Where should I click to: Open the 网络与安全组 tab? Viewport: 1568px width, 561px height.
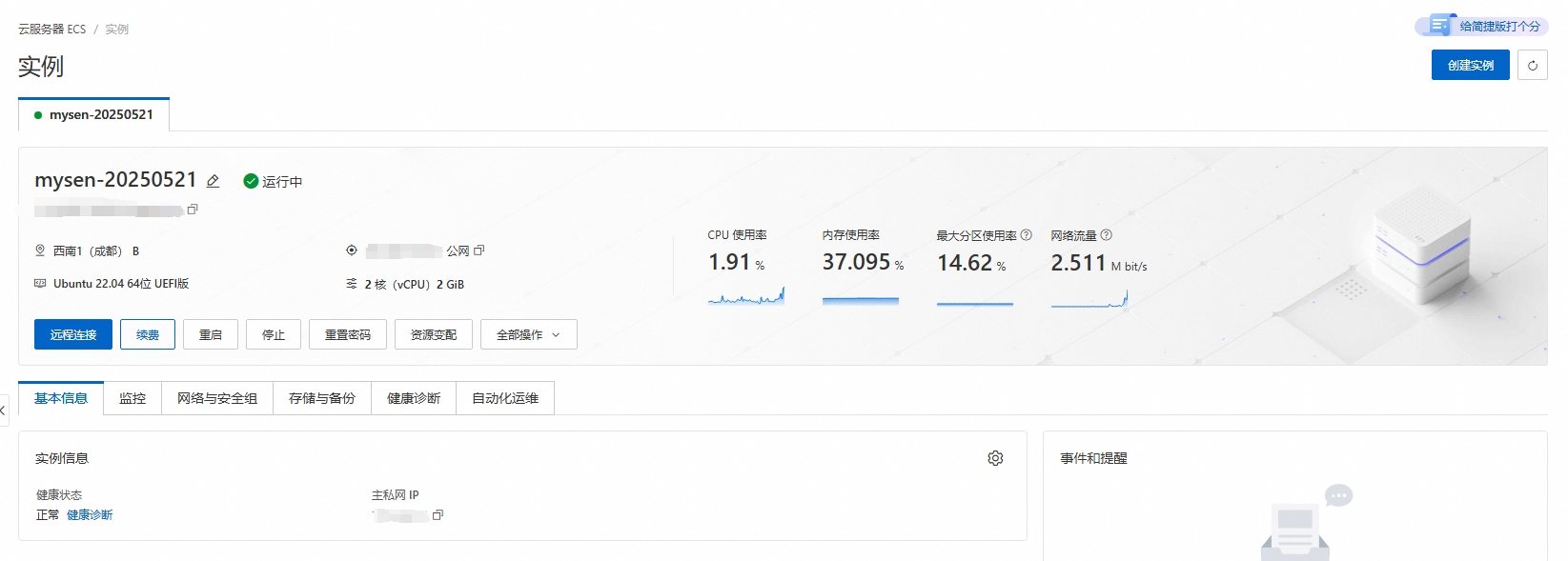pyautogui.click(x=217, y=398)
